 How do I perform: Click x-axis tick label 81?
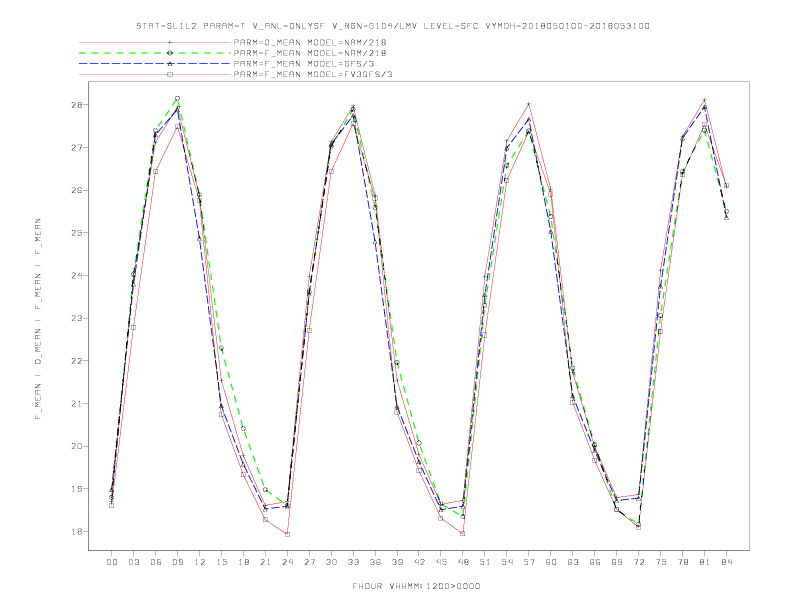click(705, 562)
